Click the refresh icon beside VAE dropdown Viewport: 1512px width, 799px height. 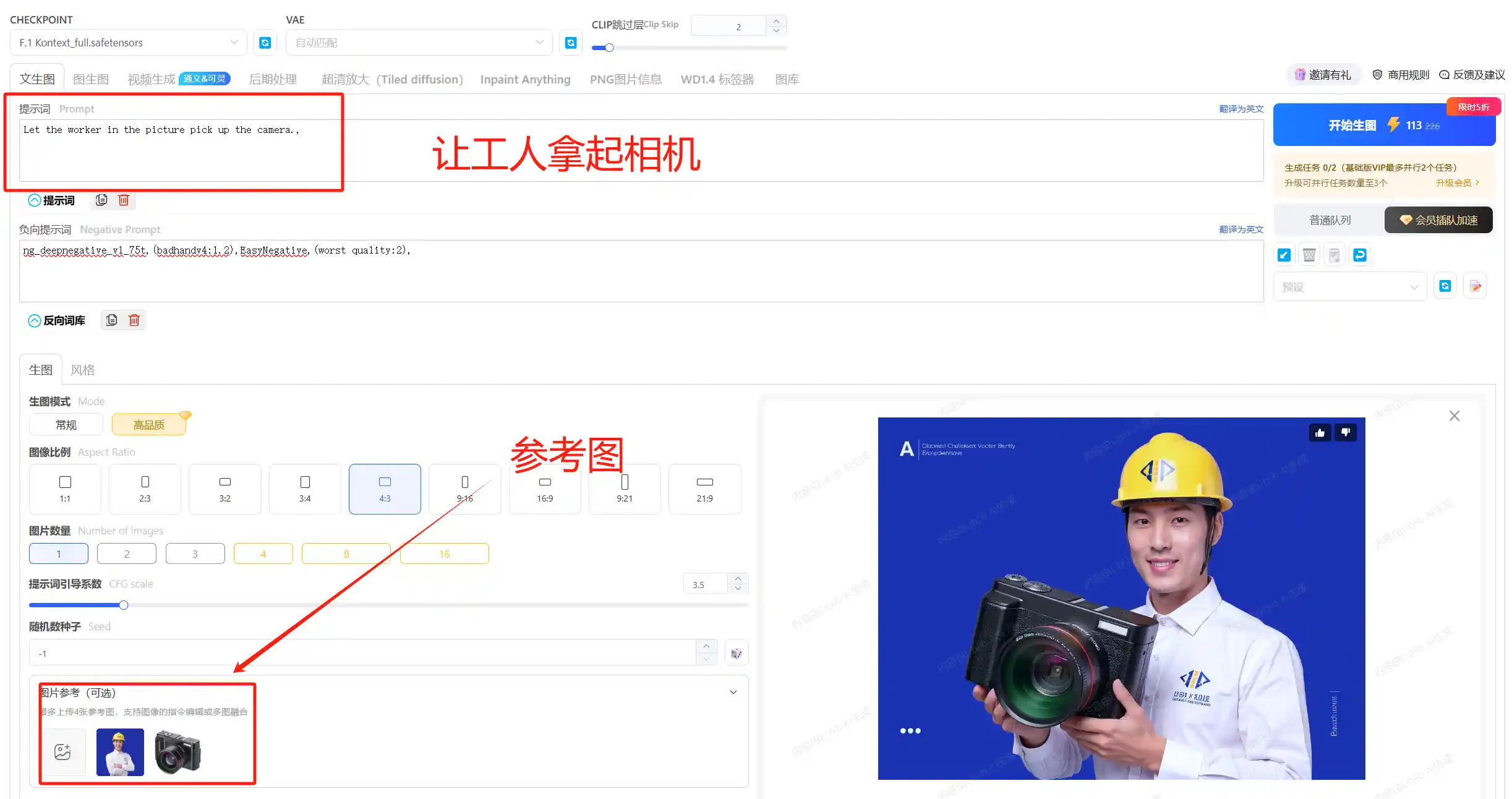pos(570,43)
